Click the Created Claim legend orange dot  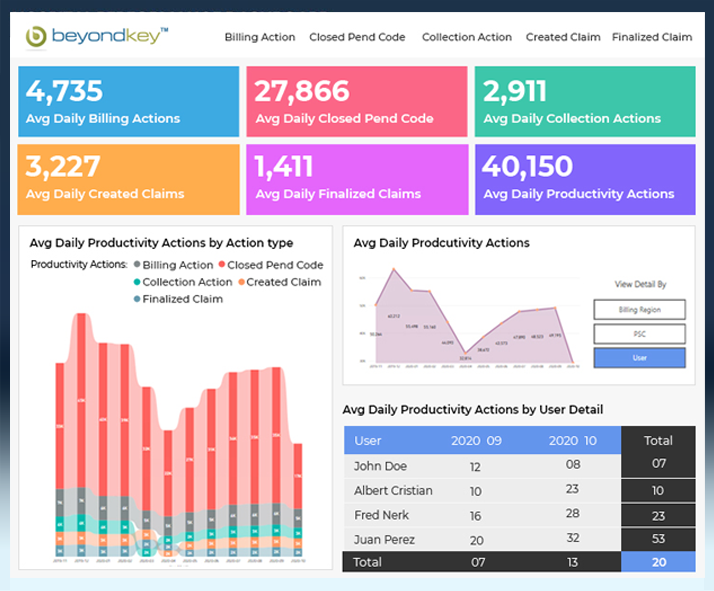pos(240,282)
